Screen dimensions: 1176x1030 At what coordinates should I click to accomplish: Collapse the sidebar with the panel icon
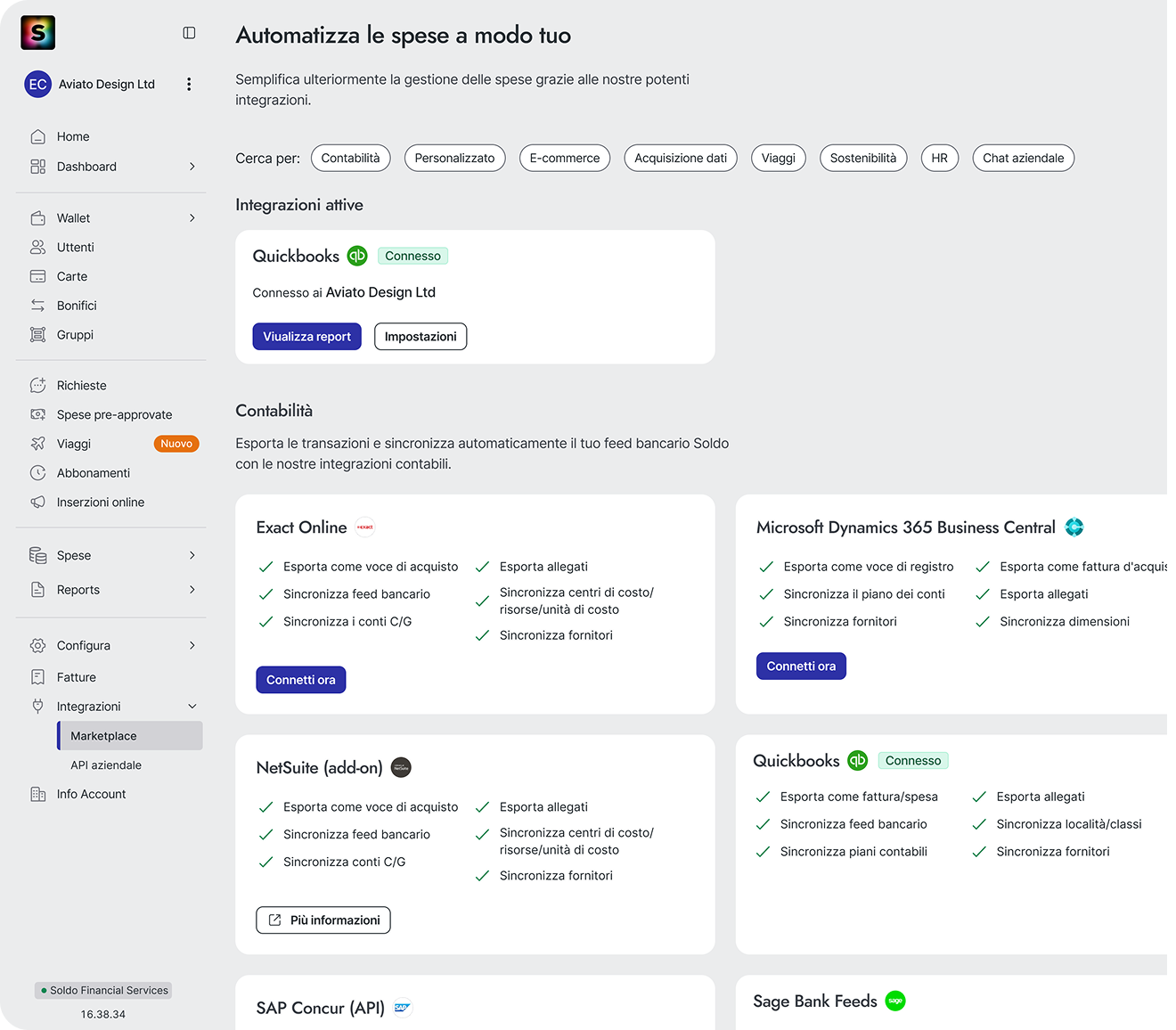click(x=189, y=33)
